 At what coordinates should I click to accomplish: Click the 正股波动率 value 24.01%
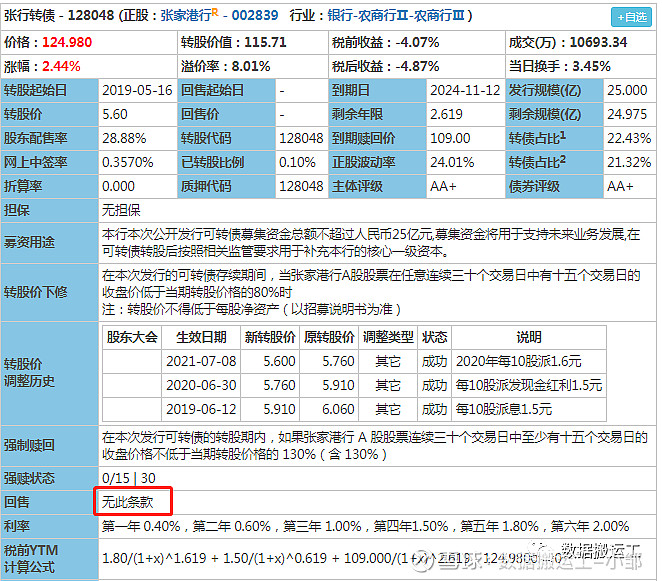452,163
